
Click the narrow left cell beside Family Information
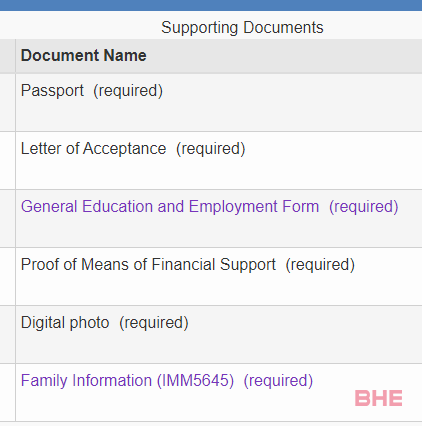7,392
